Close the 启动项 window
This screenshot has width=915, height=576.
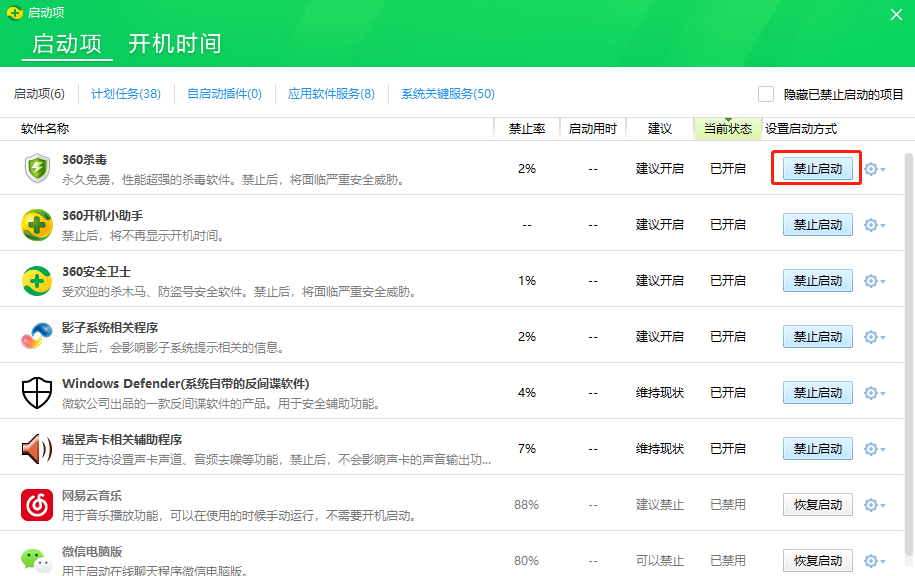[x=896, y=15]
